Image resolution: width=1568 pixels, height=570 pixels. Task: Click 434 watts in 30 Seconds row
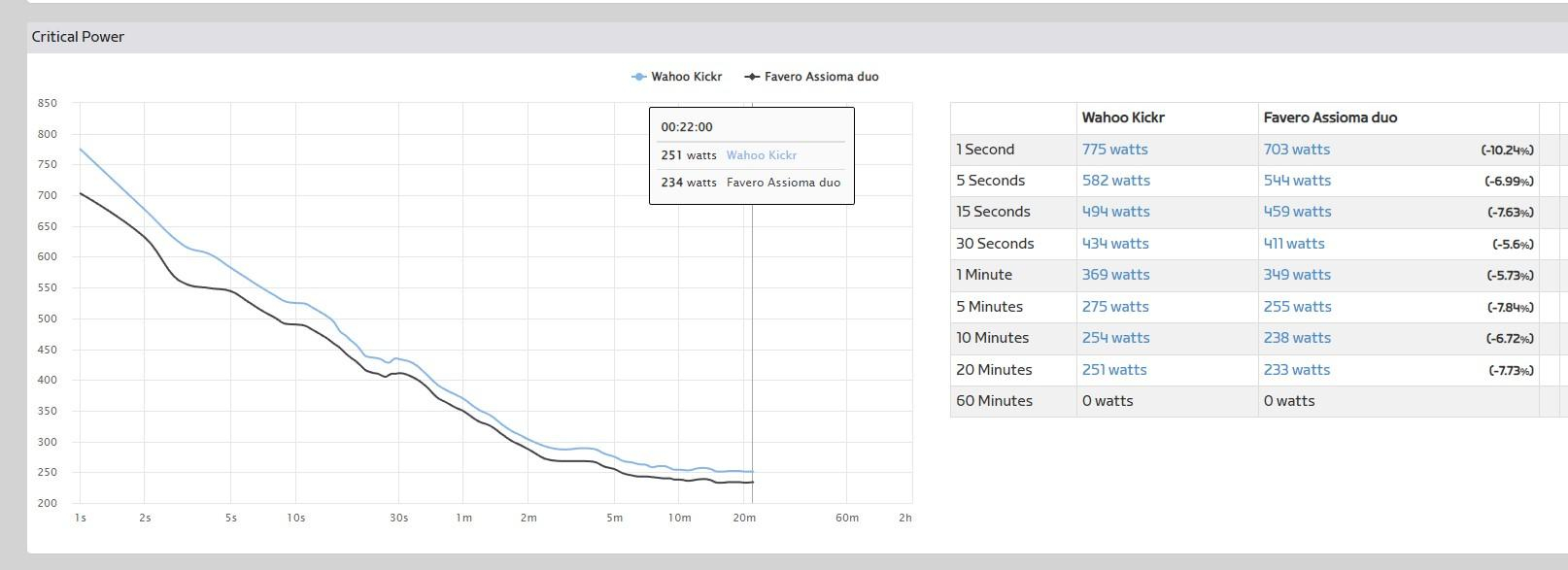click(1115, 244)
